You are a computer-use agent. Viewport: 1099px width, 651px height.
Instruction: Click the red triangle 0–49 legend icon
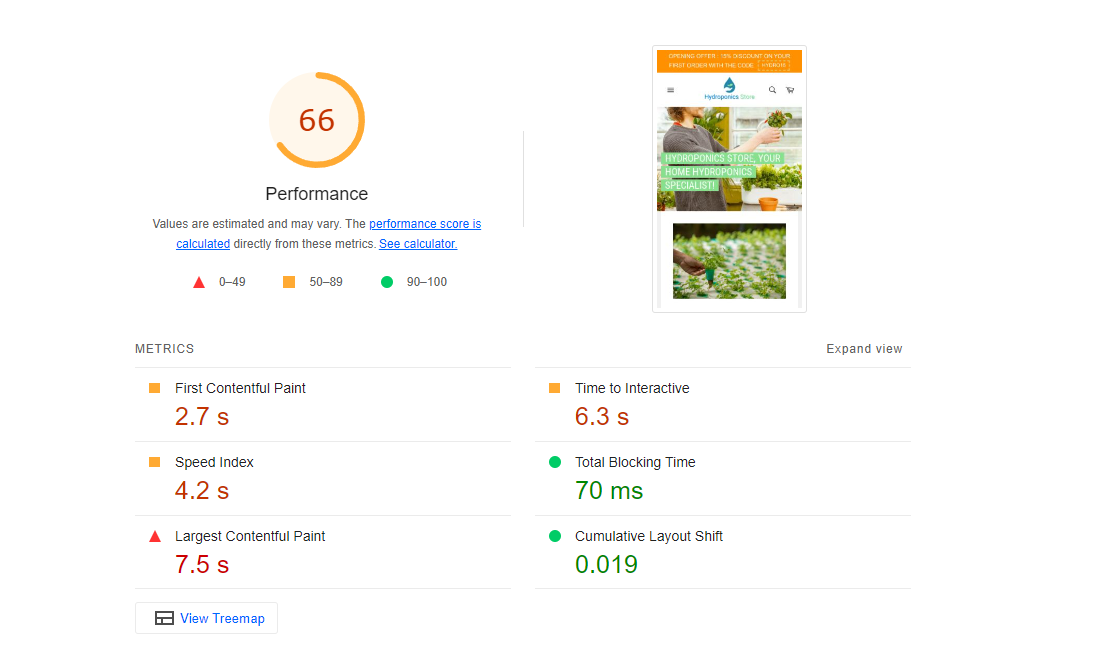[199, 282]
